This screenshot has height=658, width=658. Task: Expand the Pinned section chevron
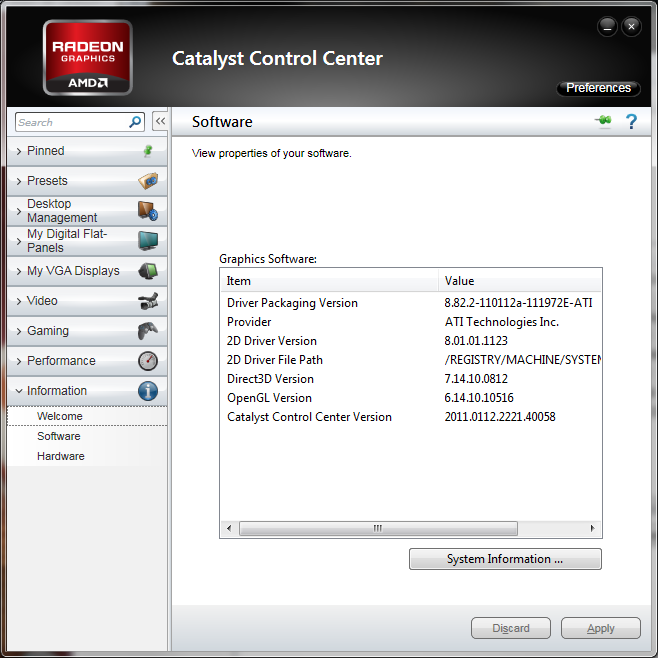(19, 151)
